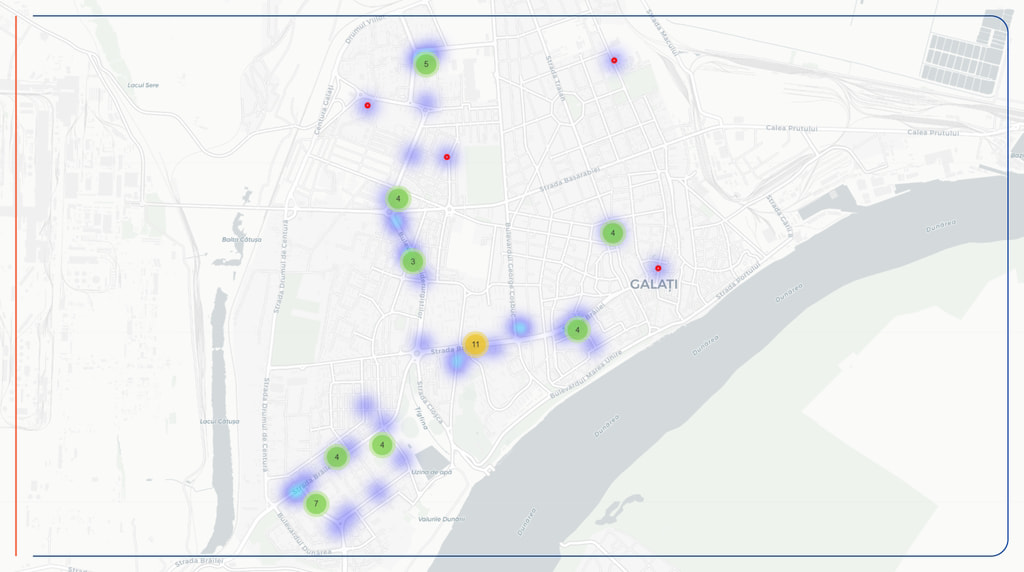Expand the 4 cluster just above the 7 cluster
The height and width of the screenshot is (572, 1024).
coord(337,457)
